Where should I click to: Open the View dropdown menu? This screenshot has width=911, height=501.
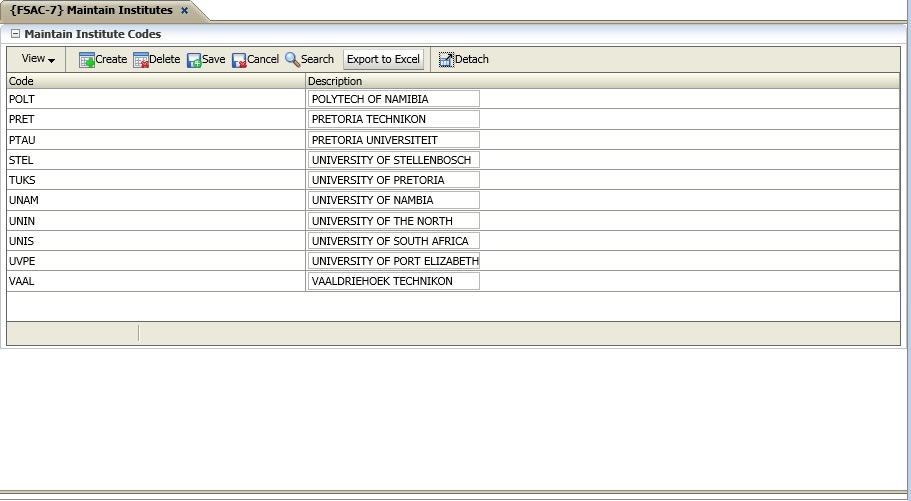coord(38,60)
